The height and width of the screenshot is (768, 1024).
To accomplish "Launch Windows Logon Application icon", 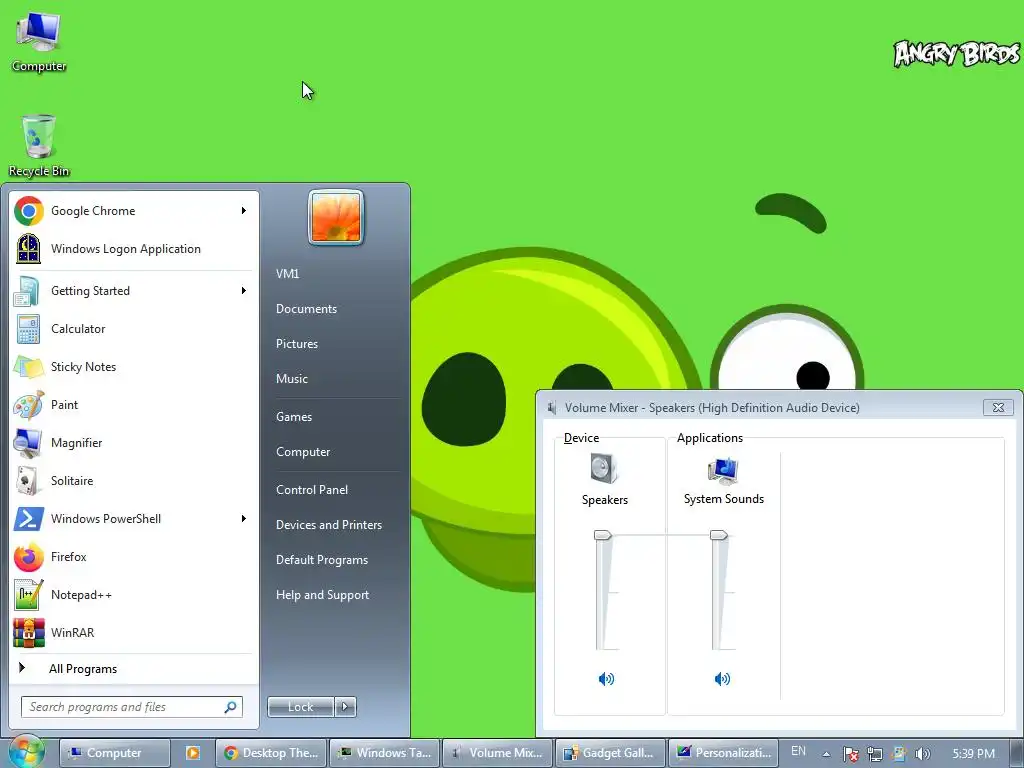I will (x=29, y=249).
